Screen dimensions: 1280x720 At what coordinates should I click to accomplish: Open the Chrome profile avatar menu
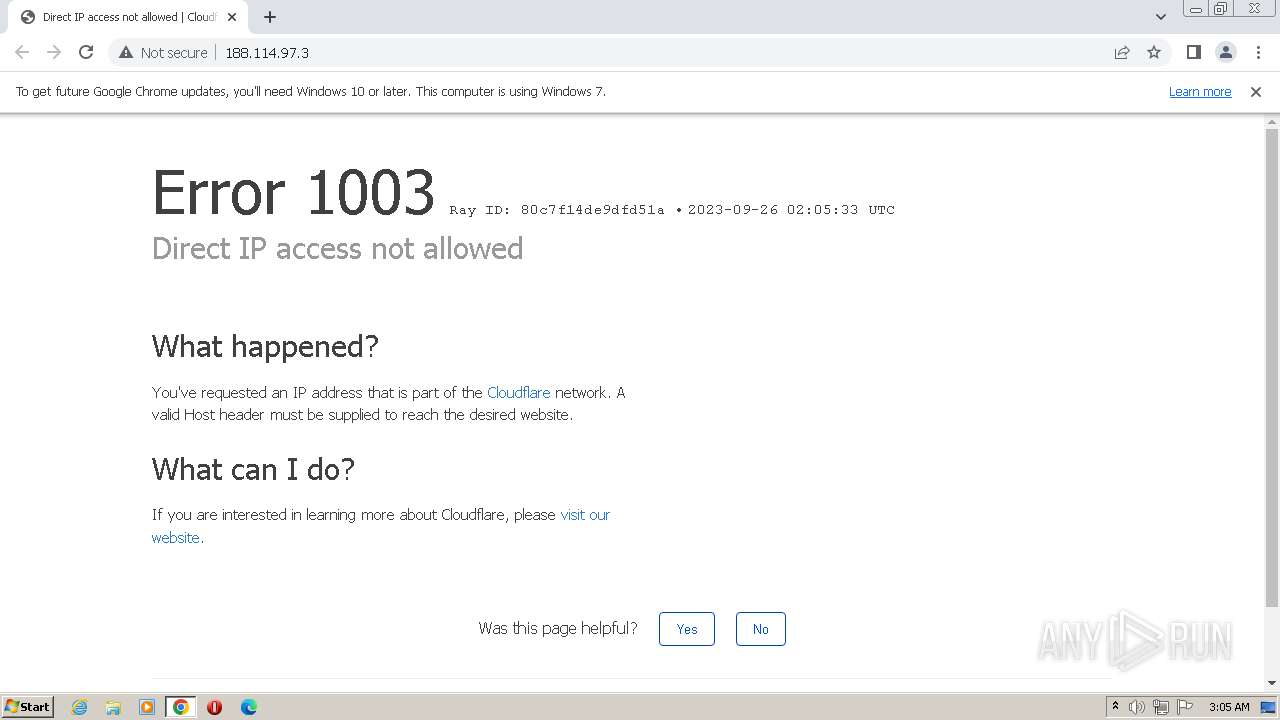tap(1226, 53)
